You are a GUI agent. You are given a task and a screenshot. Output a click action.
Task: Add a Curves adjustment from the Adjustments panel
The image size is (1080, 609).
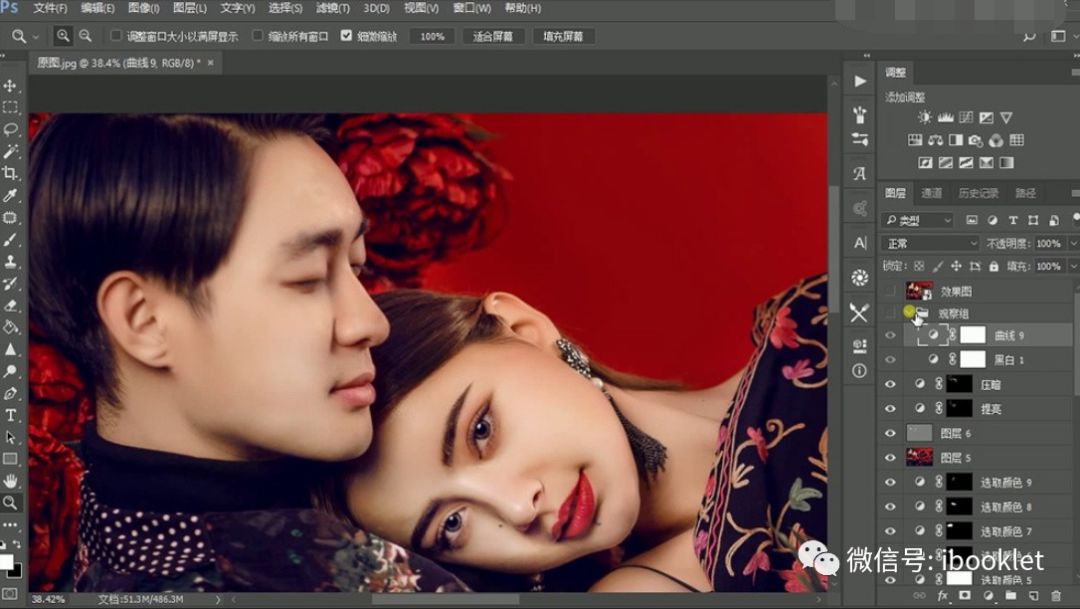coord(967,116)
